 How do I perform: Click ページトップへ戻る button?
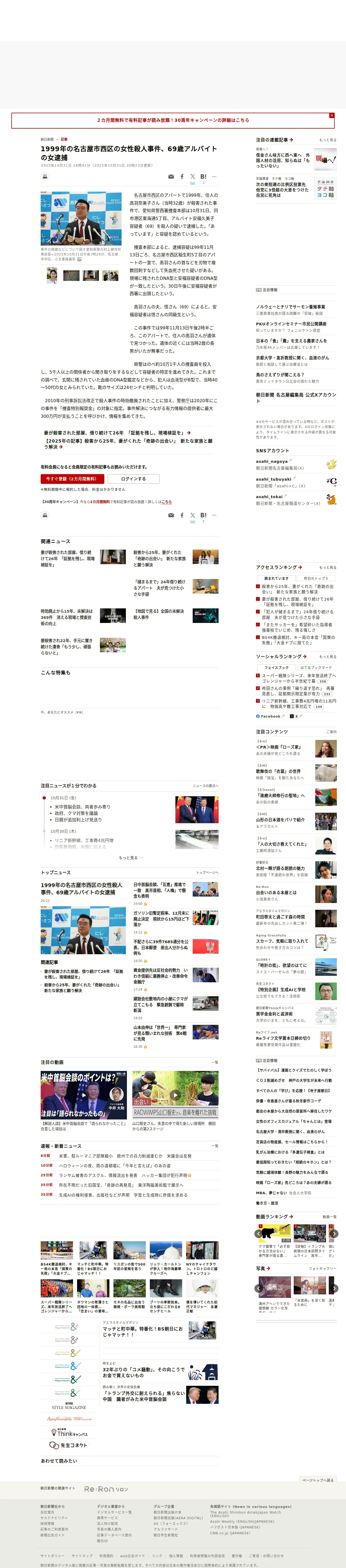[318, 1480]
